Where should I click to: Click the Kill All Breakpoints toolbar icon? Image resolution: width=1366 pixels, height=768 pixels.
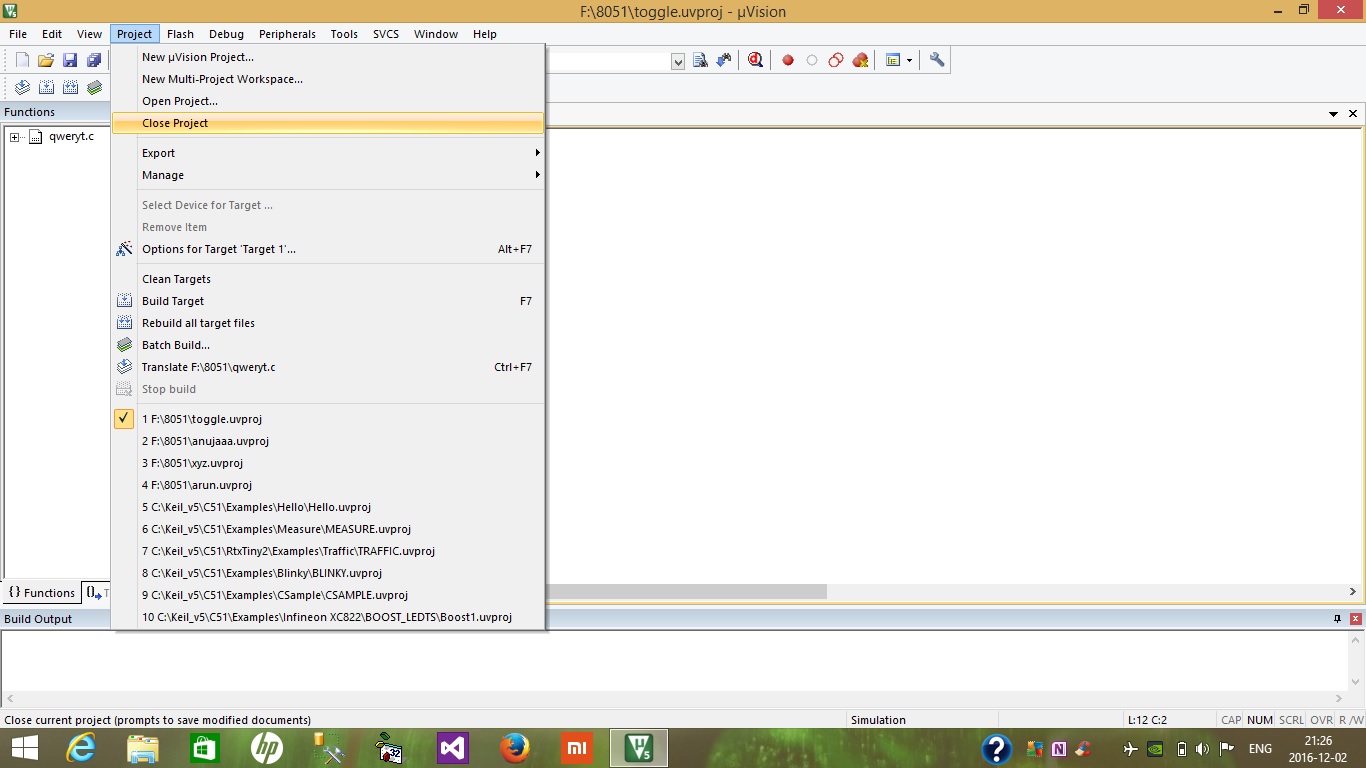click(x=860, y=60)
